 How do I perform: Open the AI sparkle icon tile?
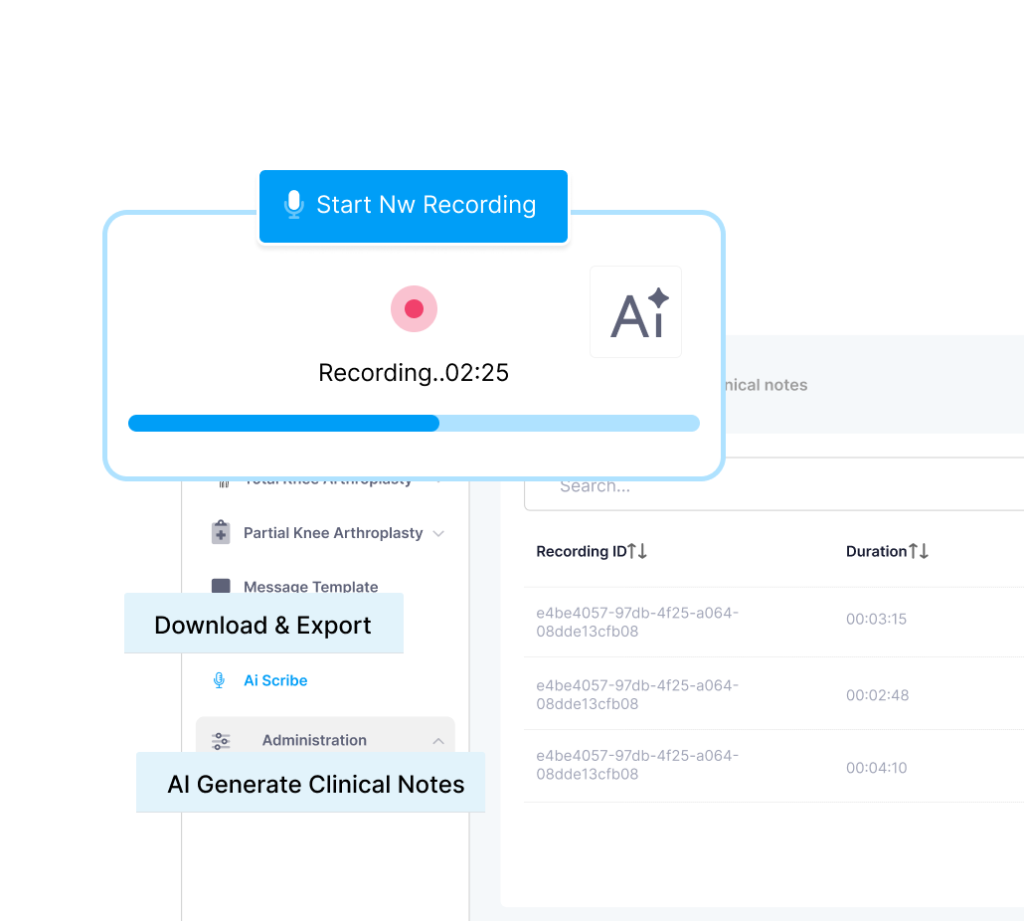click(635, 312)
